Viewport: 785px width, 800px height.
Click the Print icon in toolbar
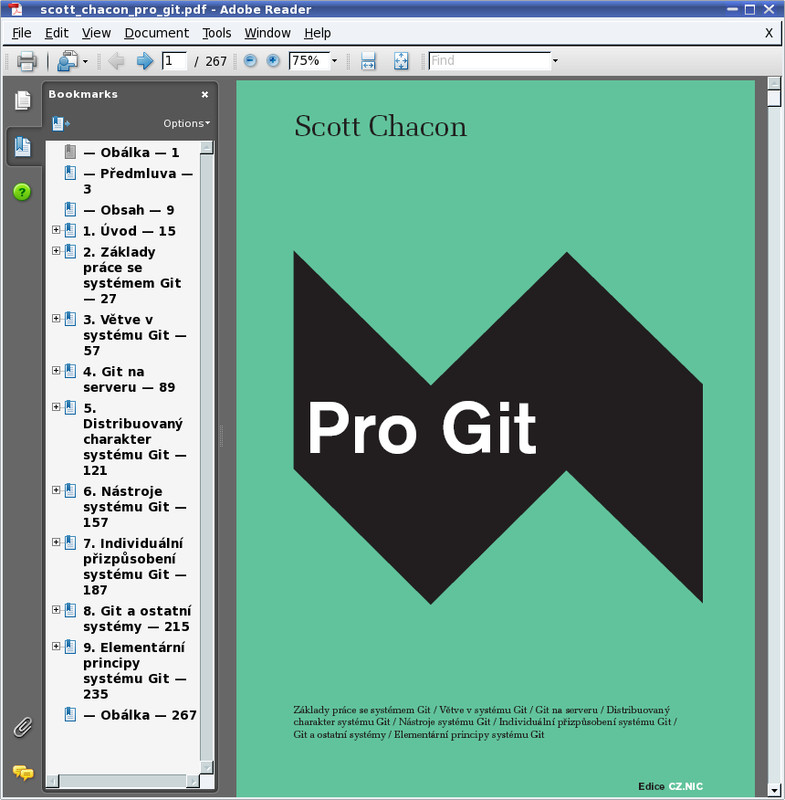pos(27,61)
